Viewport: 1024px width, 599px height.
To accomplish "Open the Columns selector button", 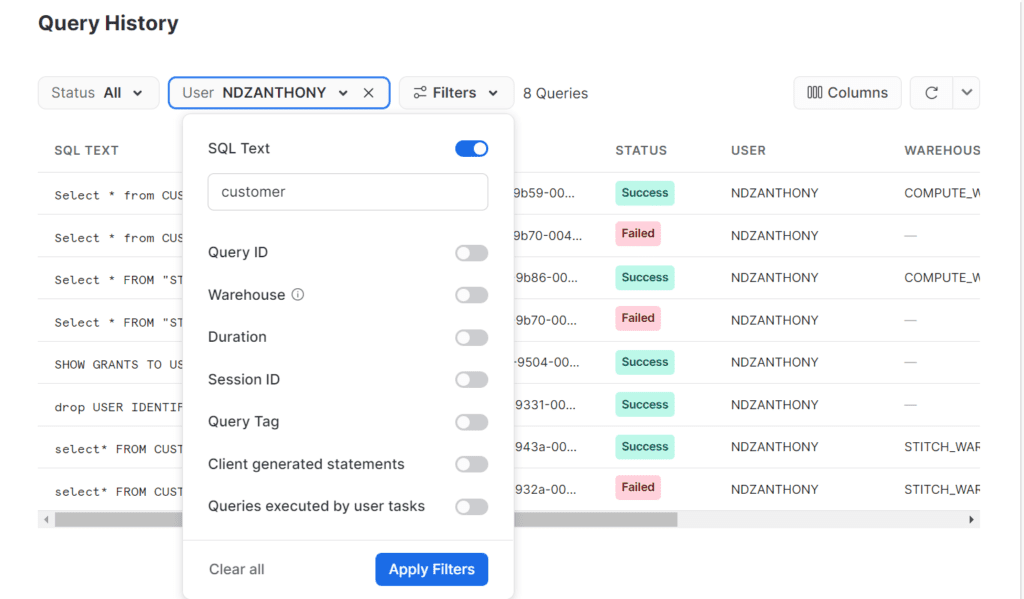I will (847, 93).
